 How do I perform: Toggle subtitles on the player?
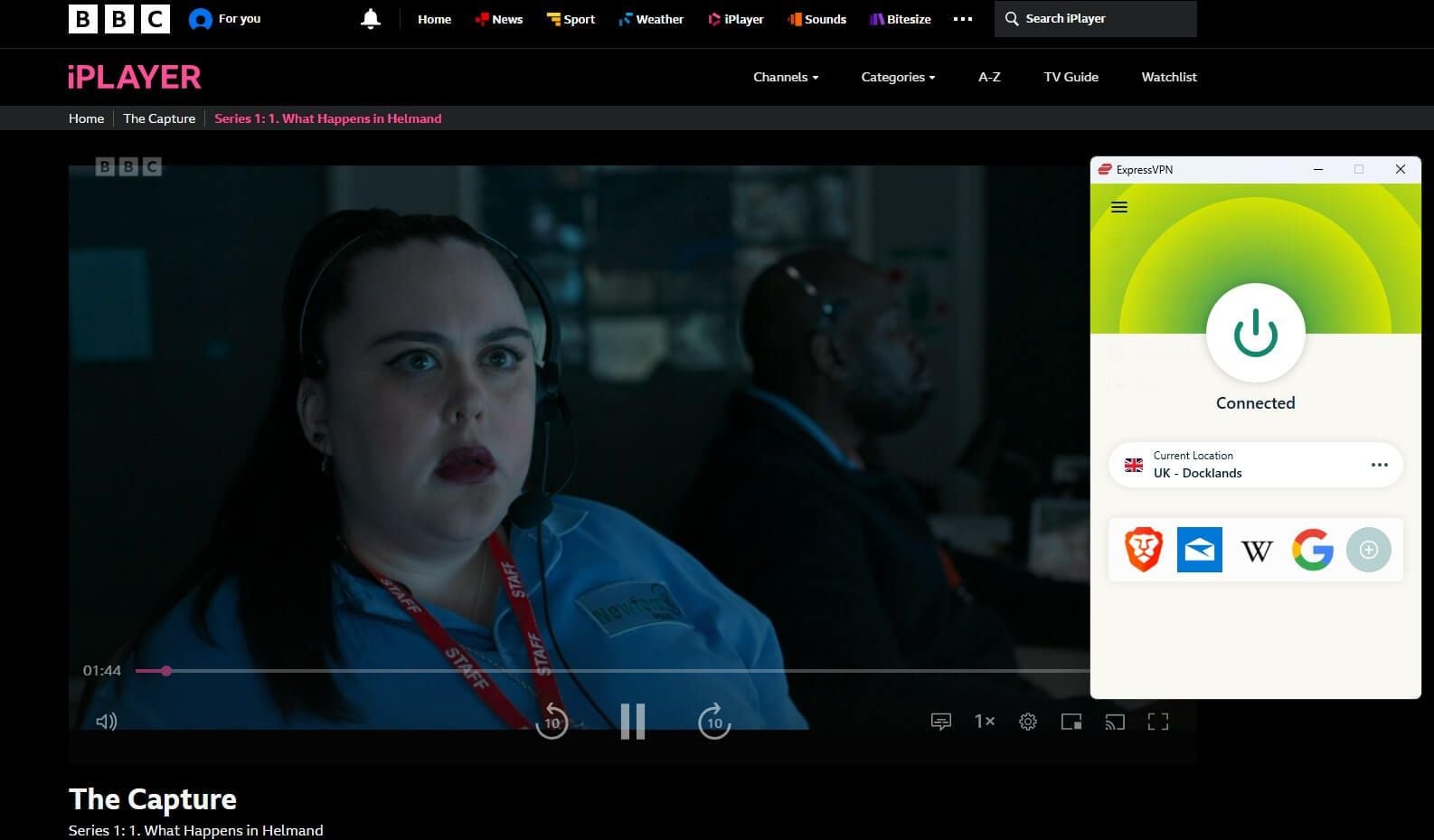(x=941, y=722)
